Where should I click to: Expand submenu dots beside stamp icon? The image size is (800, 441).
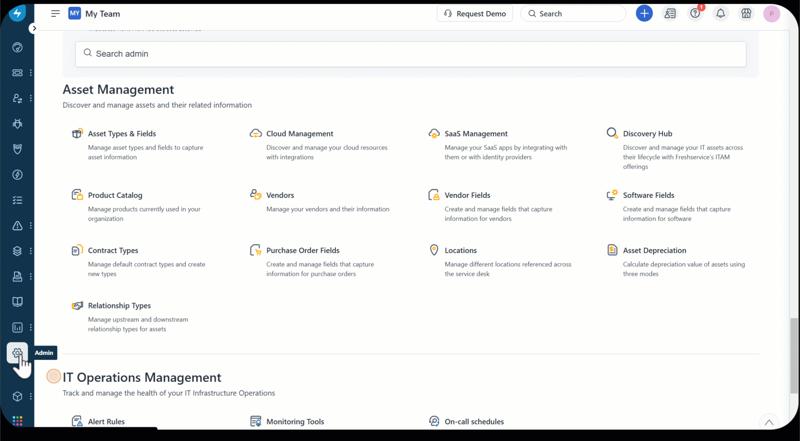(31, 277)
